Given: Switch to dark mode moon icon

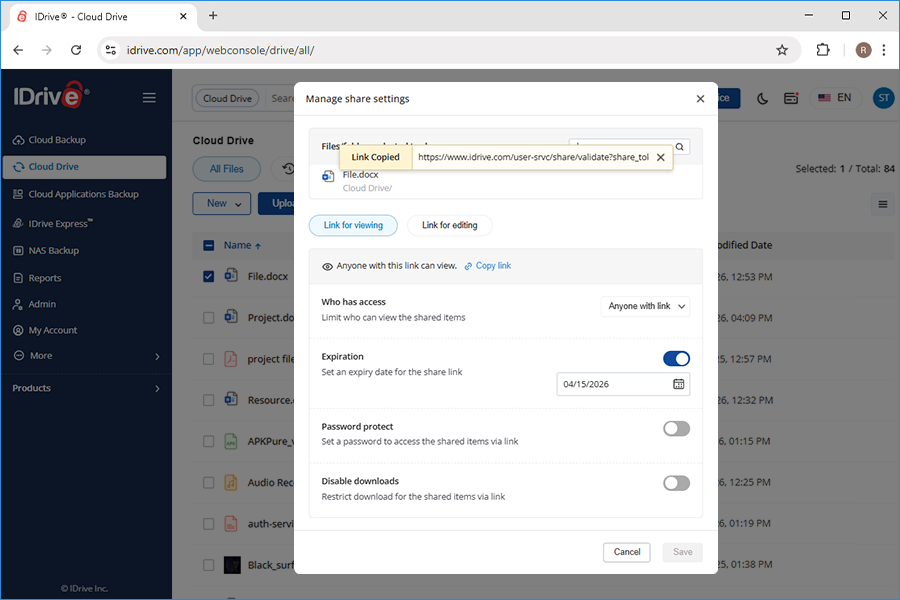Looking at the screenshot, I should click(x=762, y=99).
